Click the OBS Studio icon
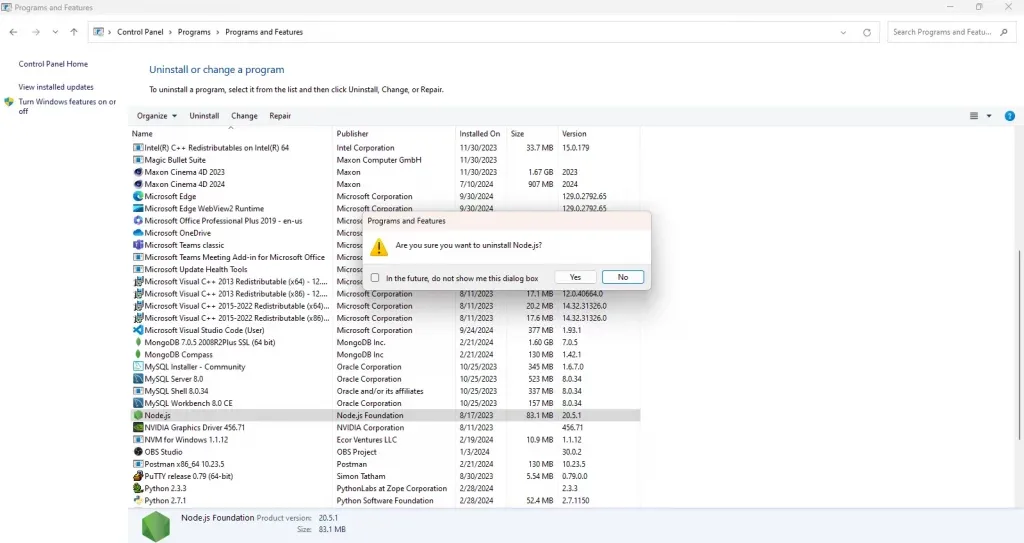Viewport: 1024px width, 543px height. 138,452
